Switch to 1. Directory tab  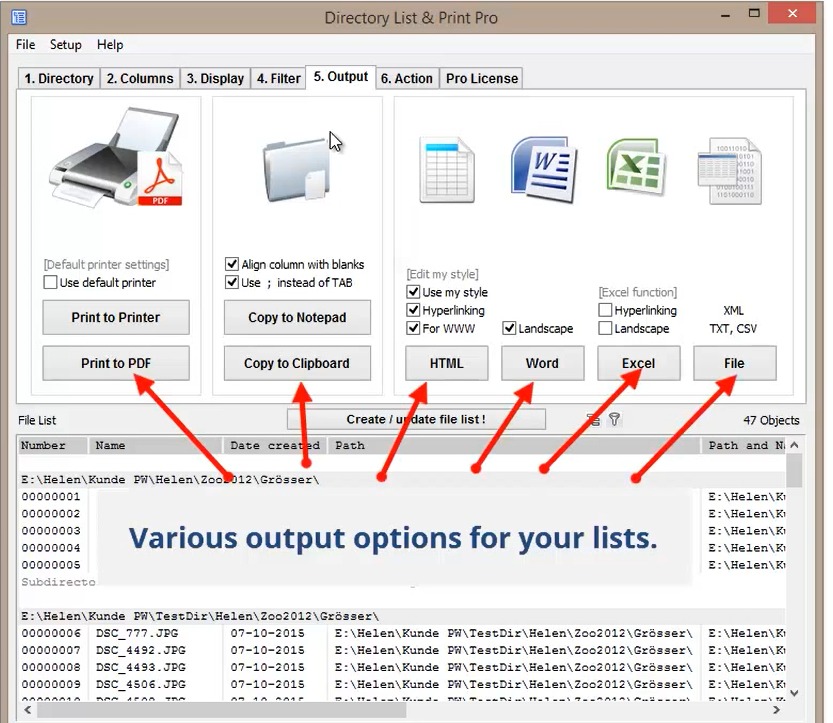tap(58, 79)
